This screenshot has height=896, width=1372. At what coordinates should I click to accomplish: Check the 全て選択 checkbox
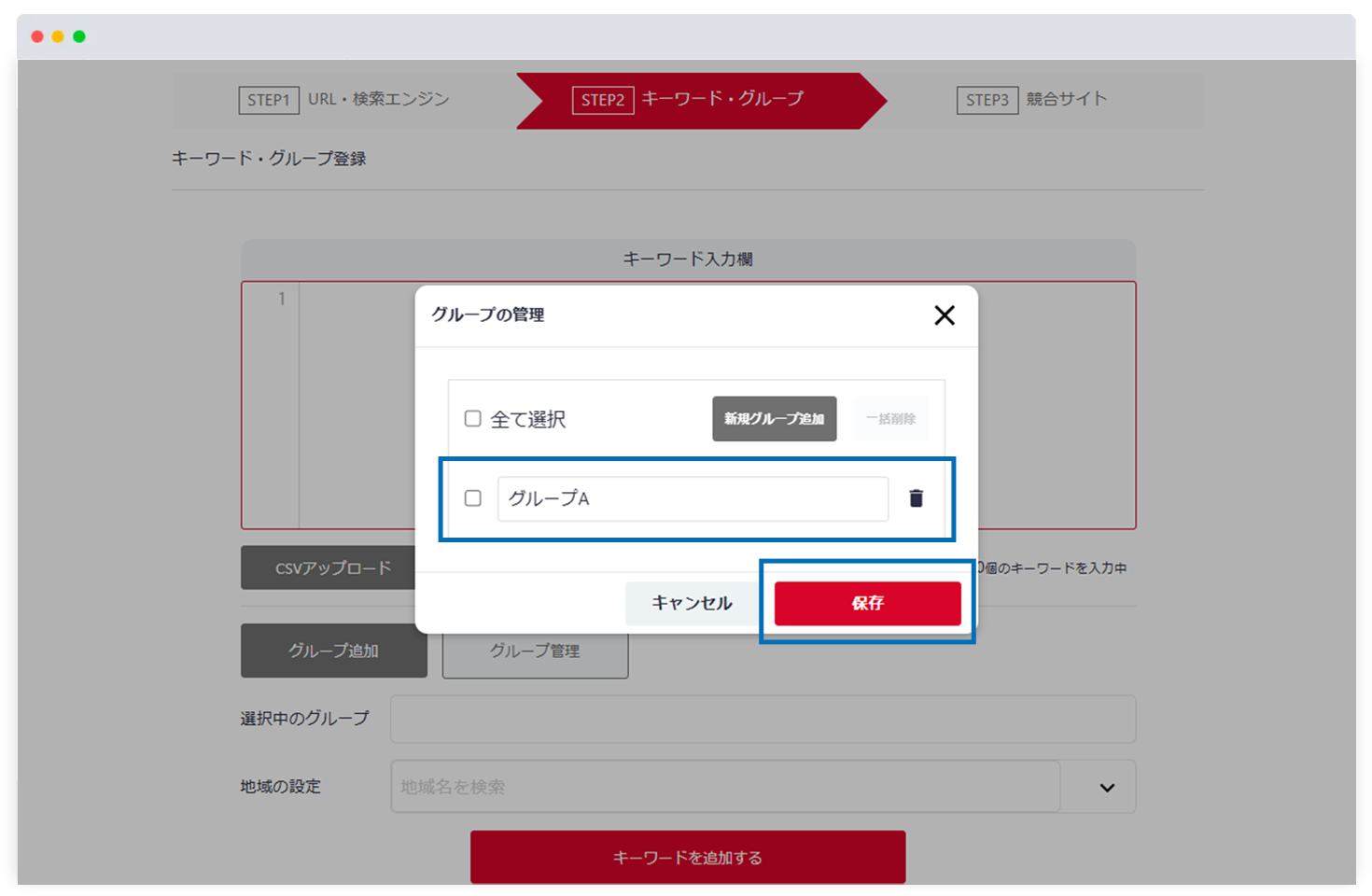coord(472,418)
